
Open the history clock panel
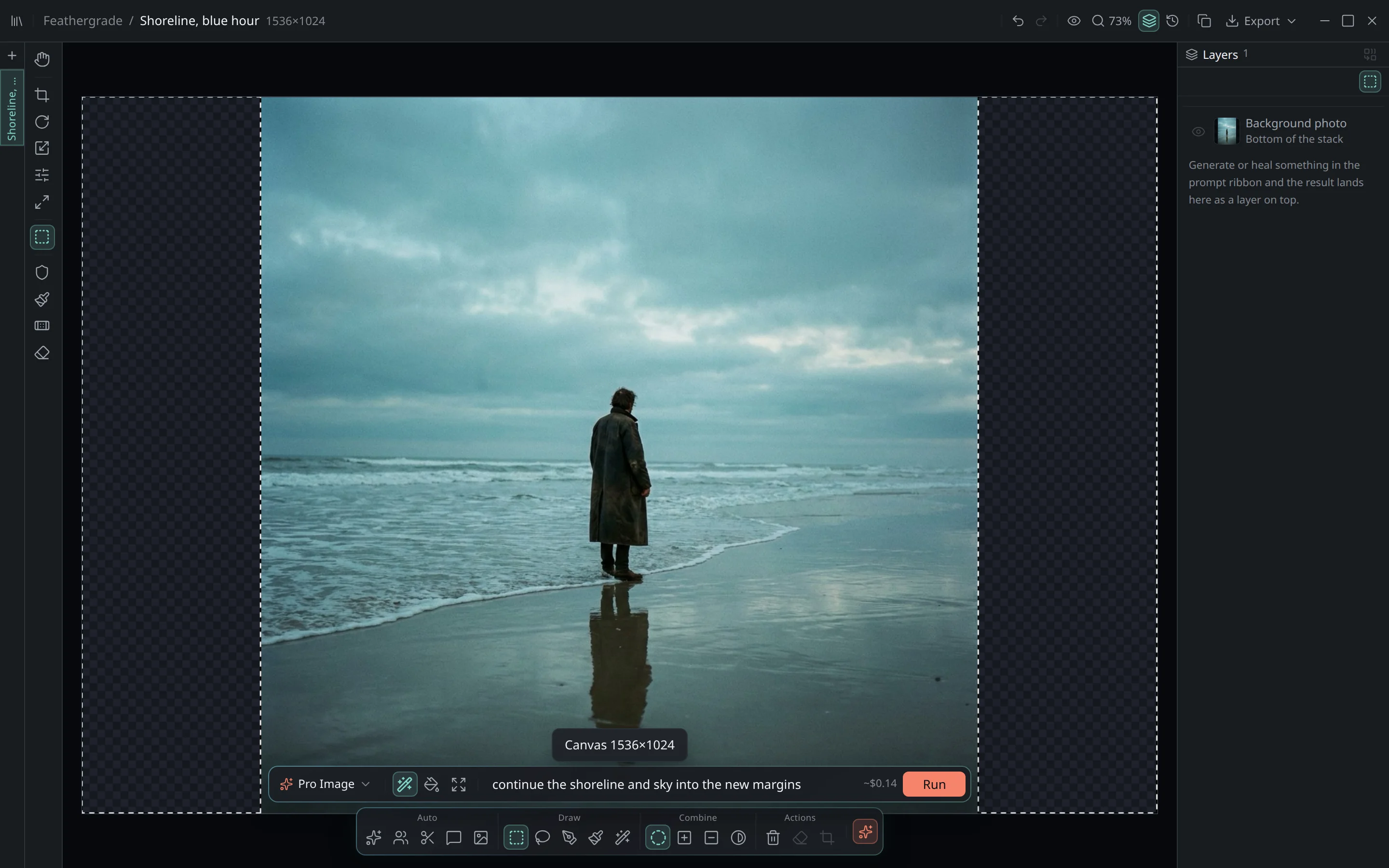1172,21
